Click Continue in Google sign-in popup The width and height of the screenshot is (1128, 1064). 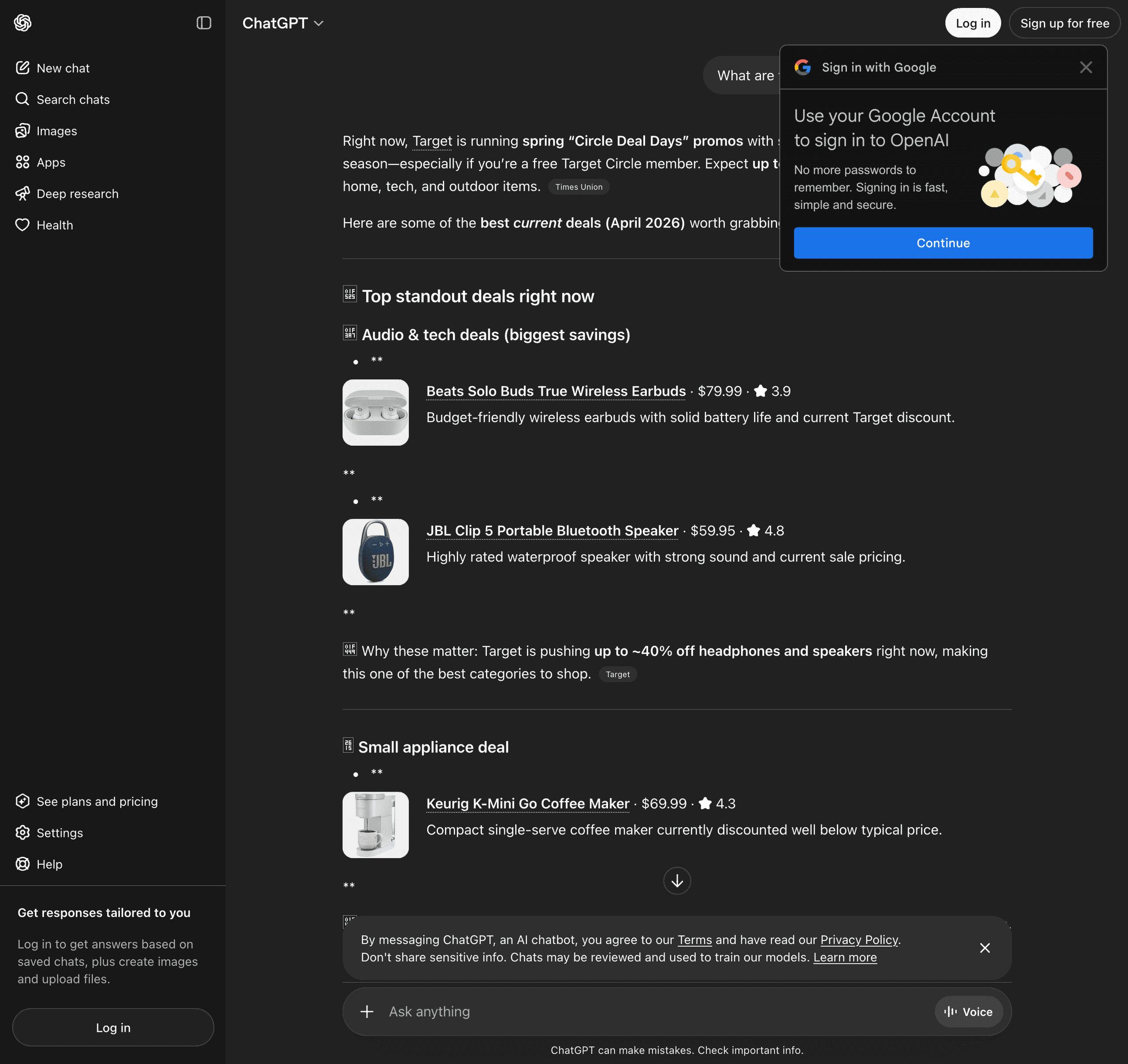point(943,243)
